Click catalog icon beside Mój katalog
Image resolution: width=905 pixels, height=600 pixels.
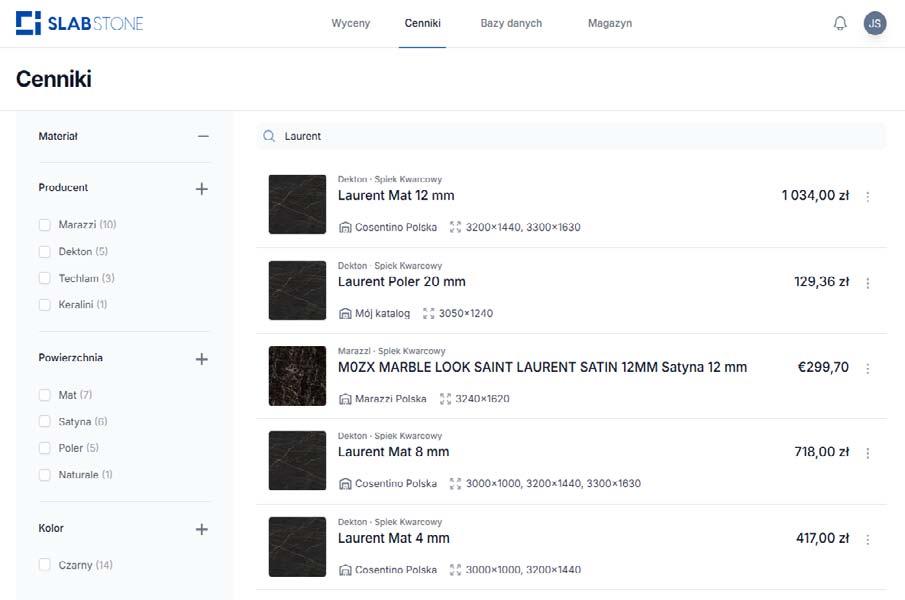tap(345, 313)
